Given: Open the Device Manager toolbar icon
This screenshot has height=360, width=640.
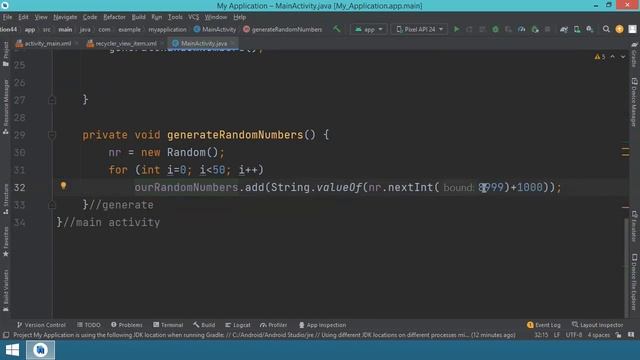Looking at the screenshot, I should pyautogui.click(x=577, y=29).
